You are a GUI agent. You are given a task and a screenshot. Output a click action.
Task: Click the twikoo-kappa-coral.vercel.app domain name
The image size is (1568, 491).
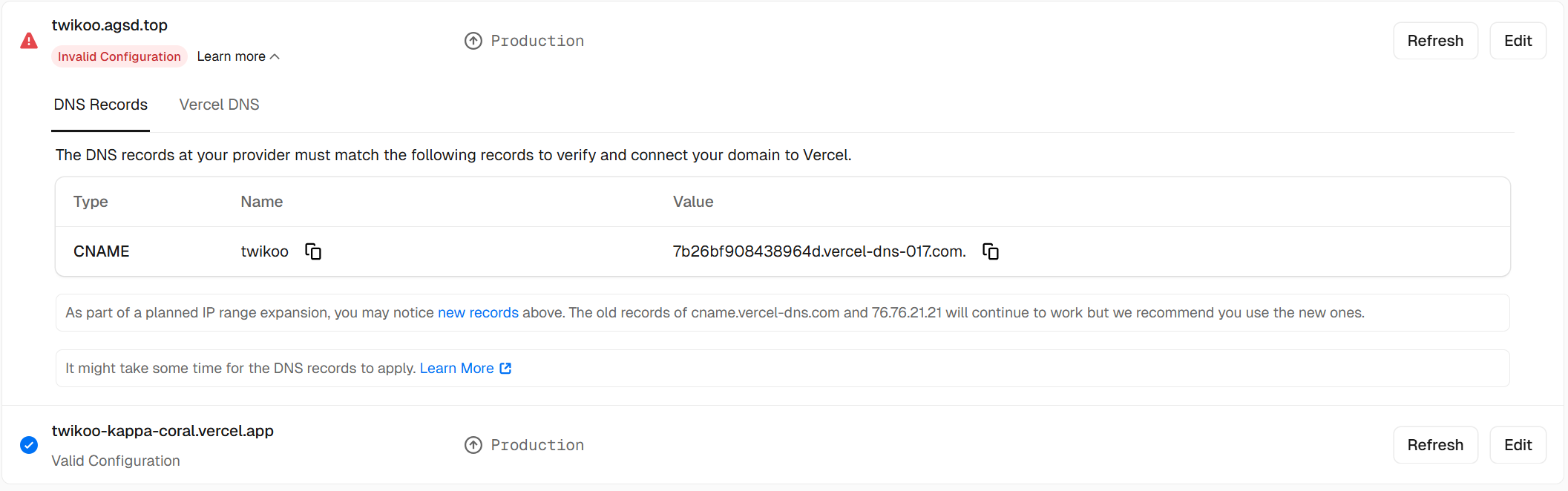[x=163, y=431]
